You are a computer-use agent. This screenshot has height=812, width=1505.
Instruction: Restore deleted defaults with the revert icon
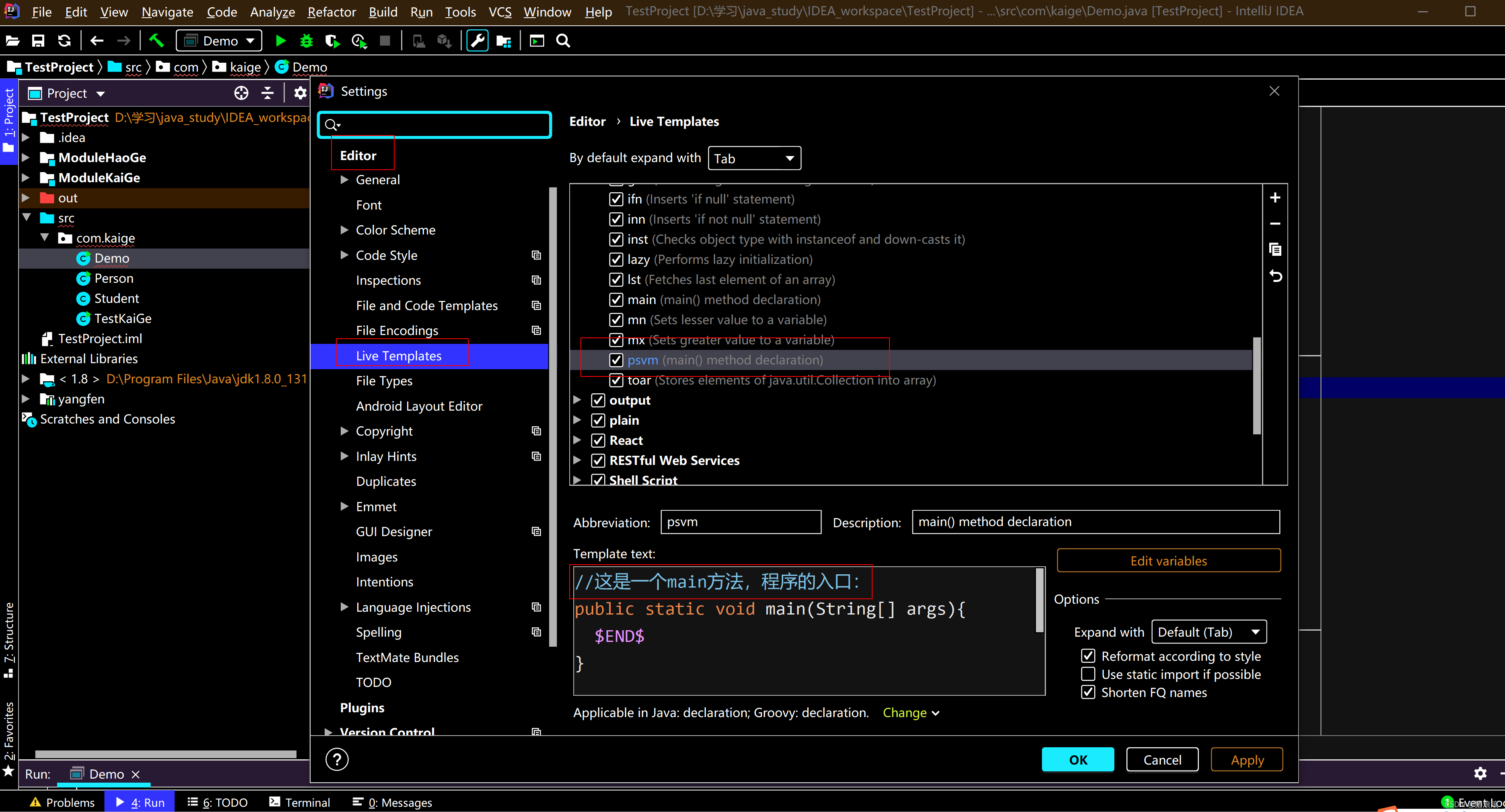(1275, 276)
